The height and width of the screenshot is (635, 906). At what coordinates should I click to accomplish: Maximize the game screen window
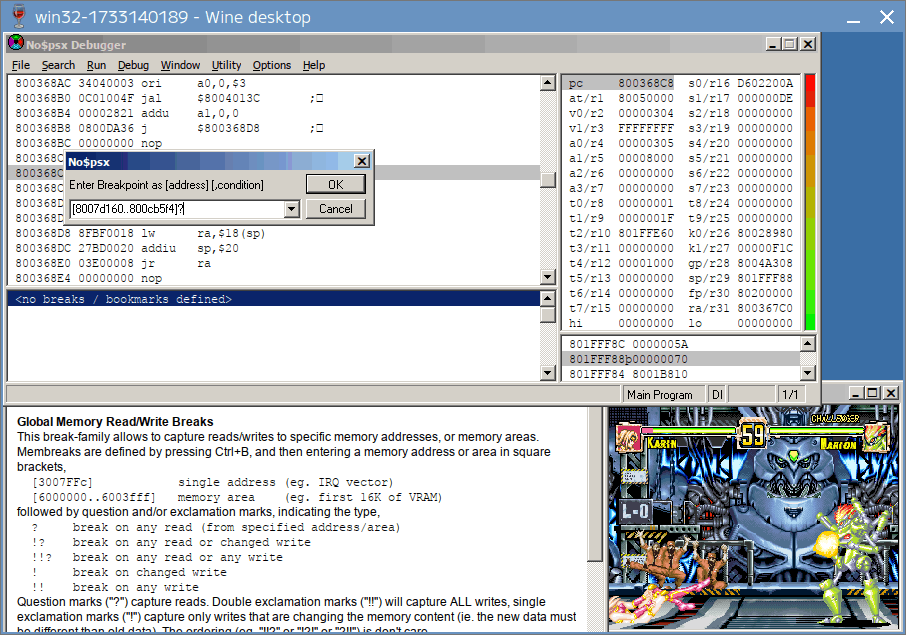pyautogui.click(x=872, y=393)
